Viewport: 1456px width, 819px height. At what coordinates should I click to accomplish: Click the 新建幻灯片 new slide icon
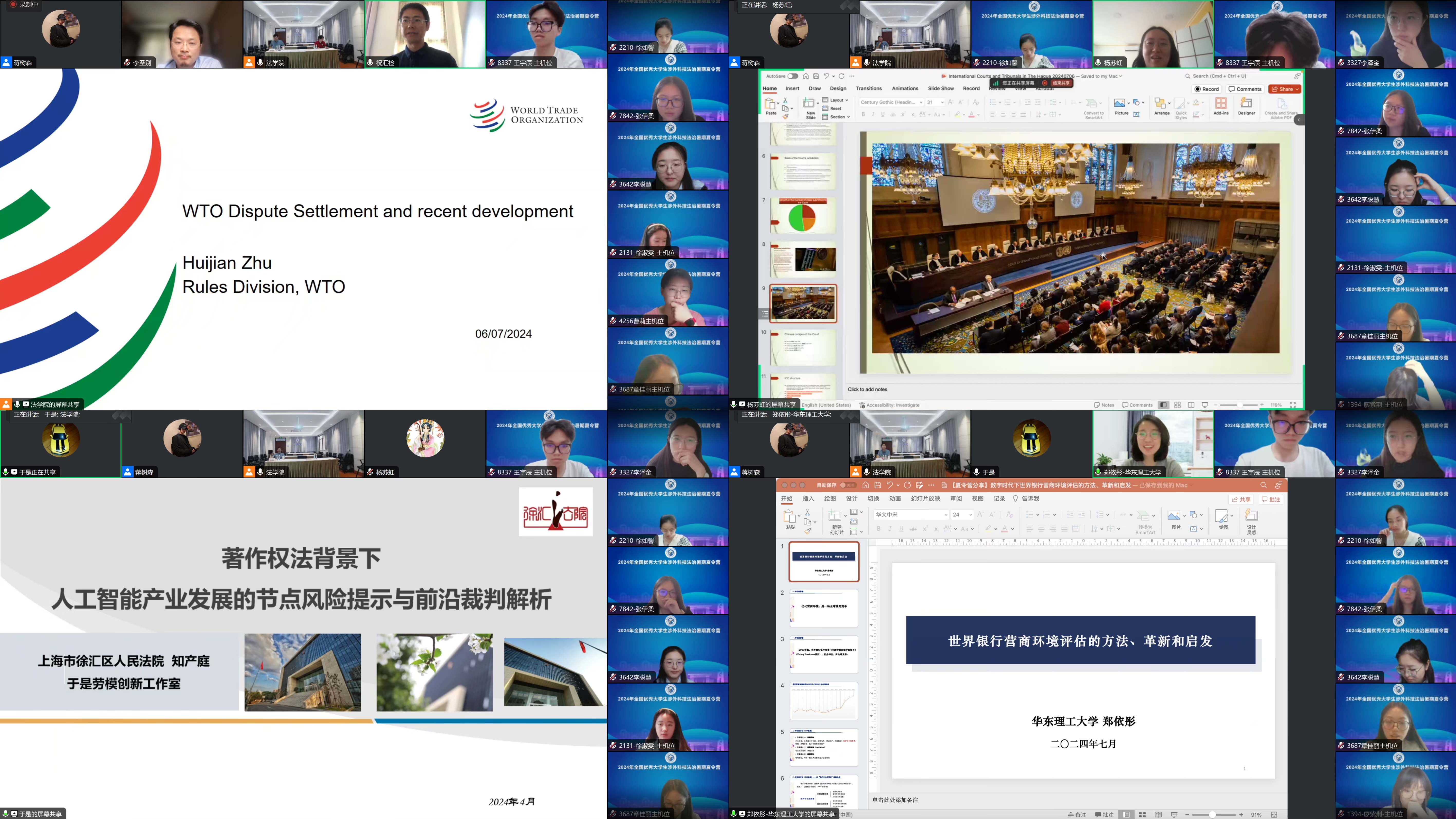click(x=835, y=516)
